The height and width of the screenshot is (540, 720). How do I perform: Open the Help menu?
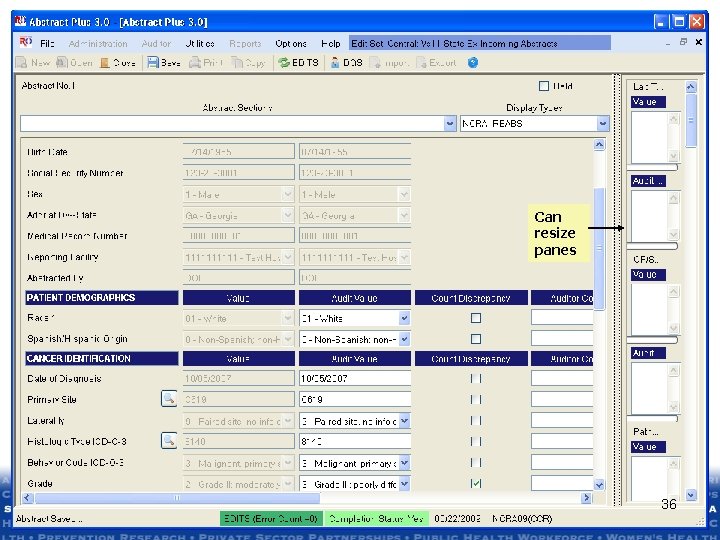tap(331, 44)
